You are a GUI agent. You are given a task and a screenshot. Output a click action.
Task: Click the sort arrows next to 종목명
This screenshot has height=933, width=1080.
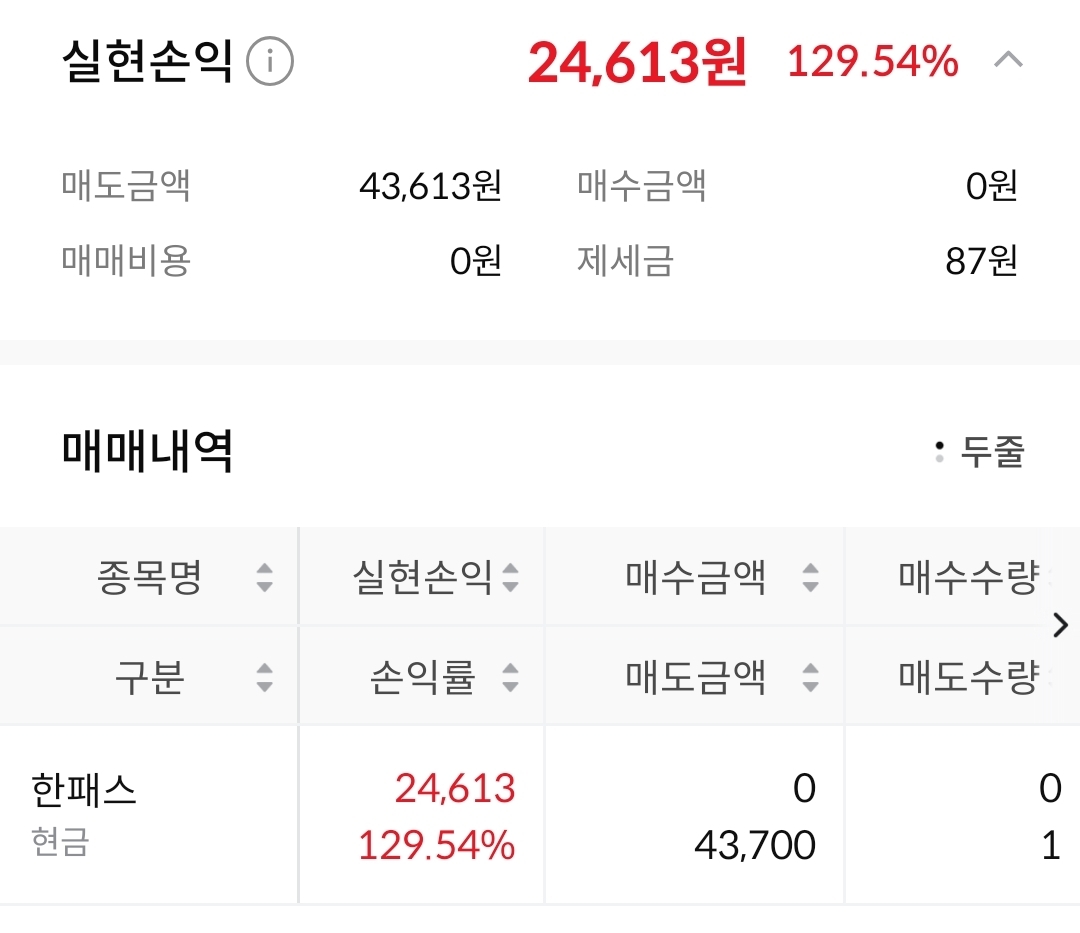click(x=264, y=577)
